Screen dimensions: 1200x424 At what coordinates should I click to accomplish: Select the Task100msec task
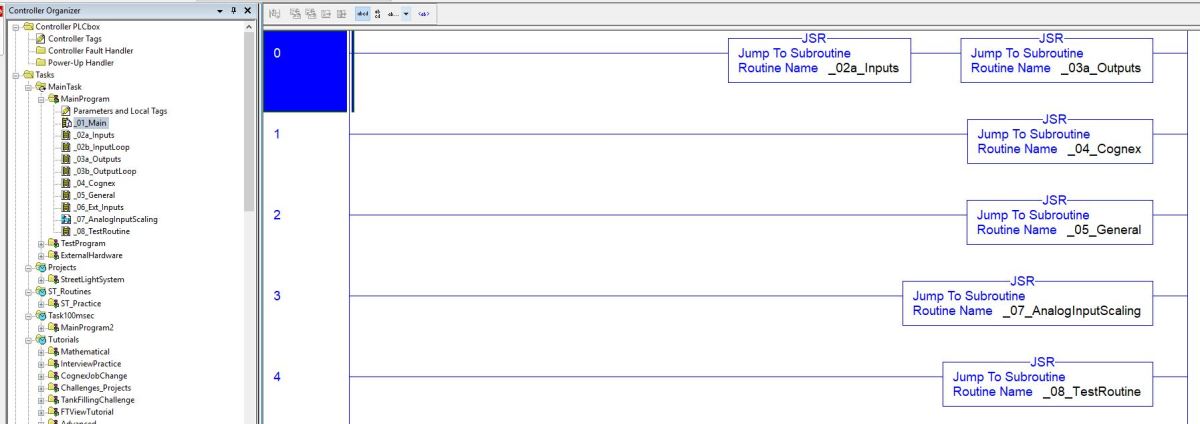pos(72,315)
